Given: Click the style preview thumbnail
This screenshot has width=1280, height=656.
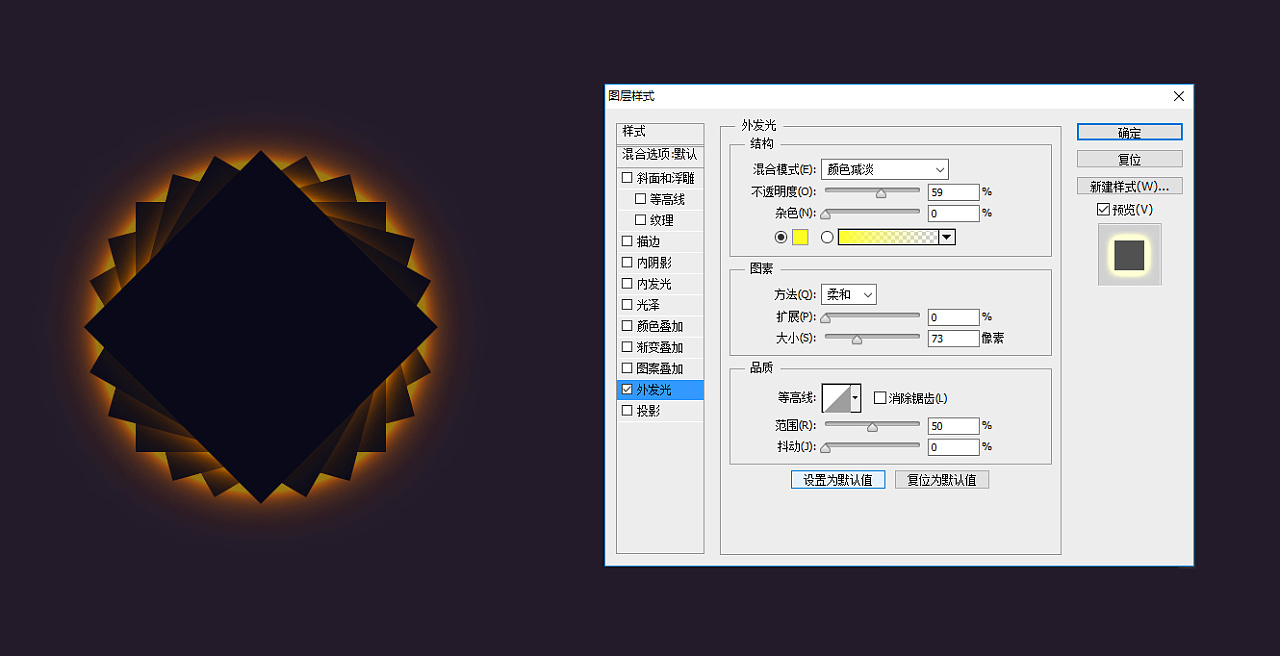Looking at the screenshot, I should 1129,254.
